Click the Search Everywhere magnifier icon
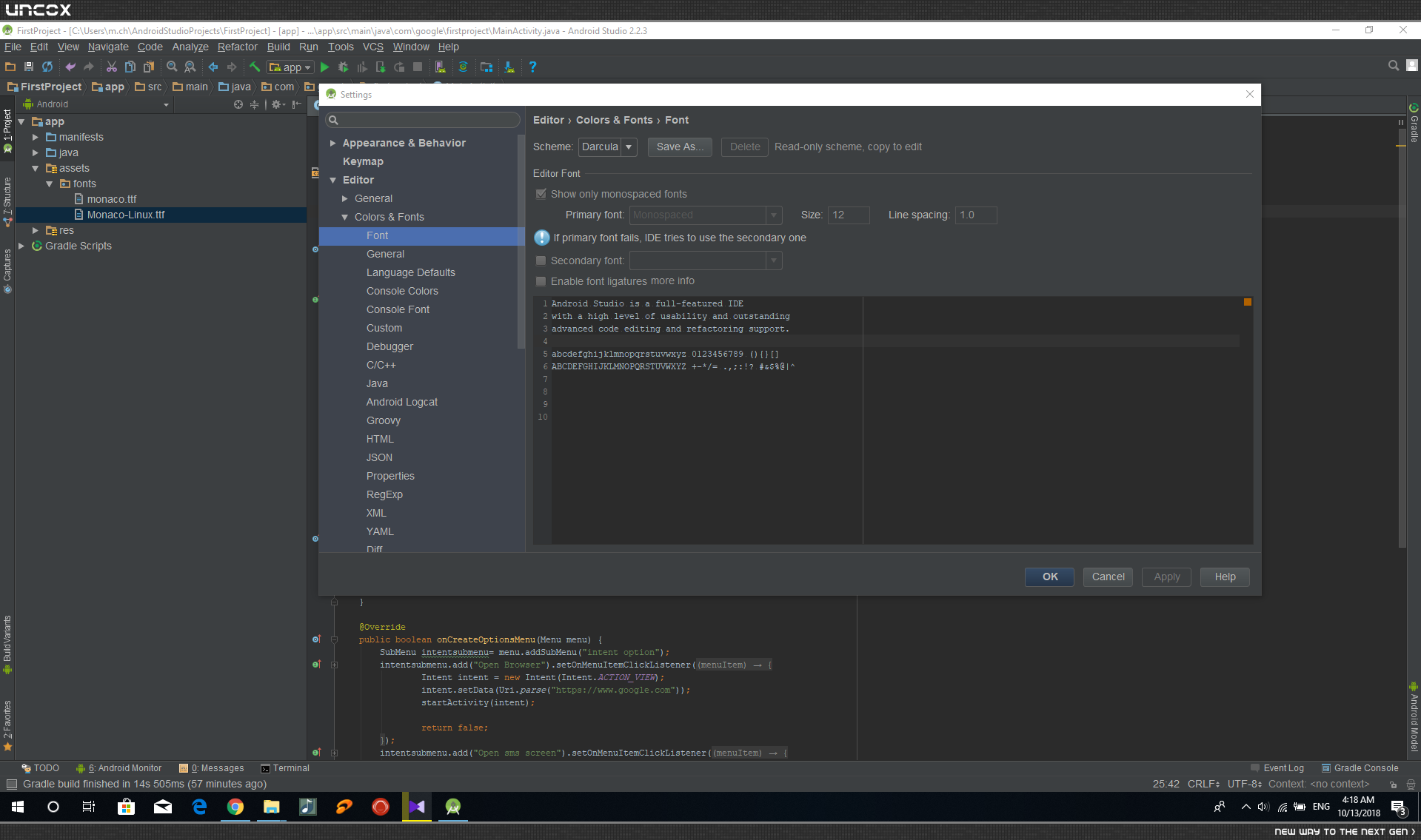 point(1394,66)
